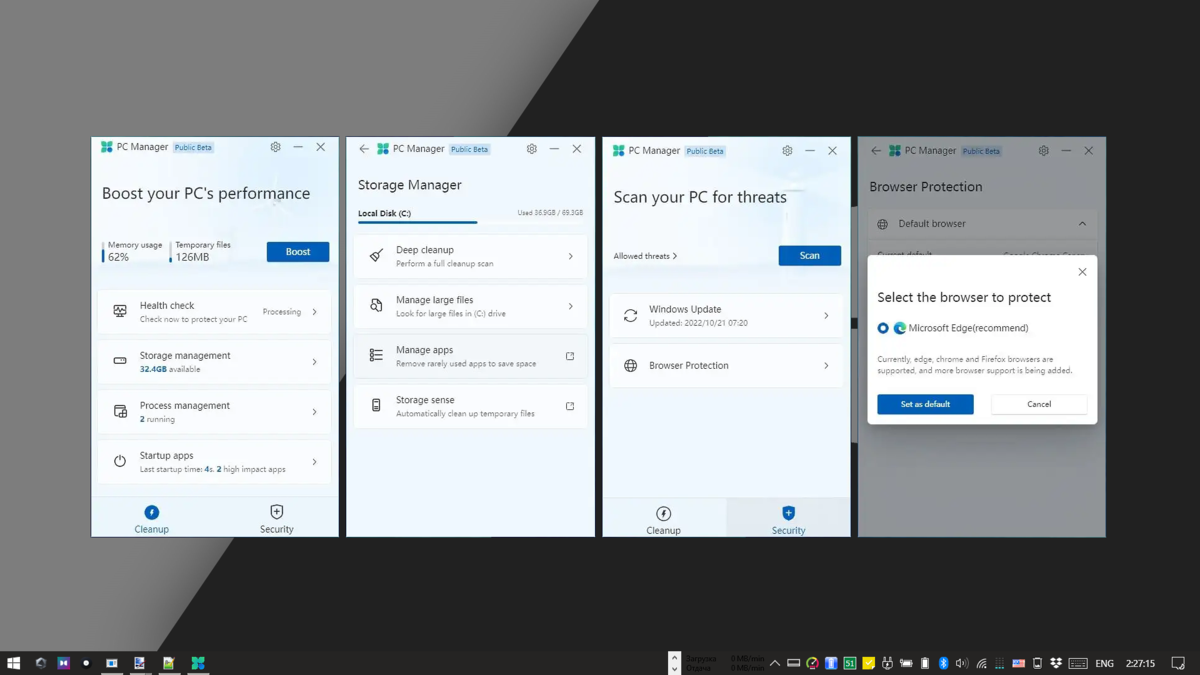Open Startup apps row chevron
The width and height of the screenshot is (1200, 675).
point(315,462)
